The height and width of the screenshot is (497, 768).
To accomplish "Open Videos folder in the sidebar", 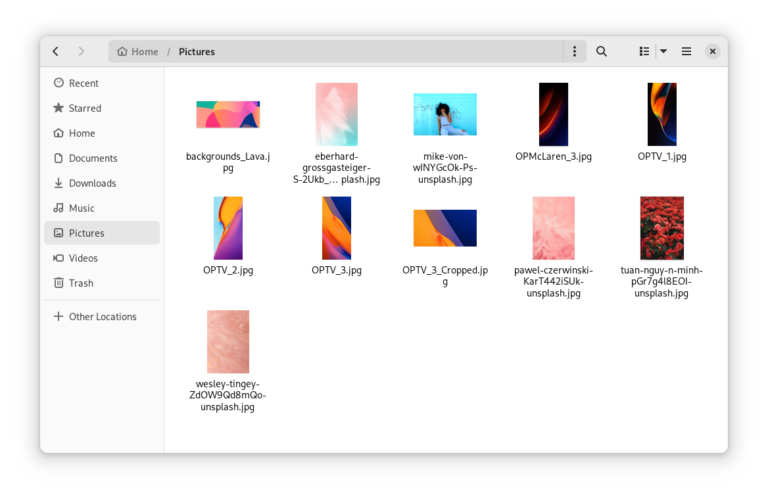I will pyautogui.click(x=102, y=258).
